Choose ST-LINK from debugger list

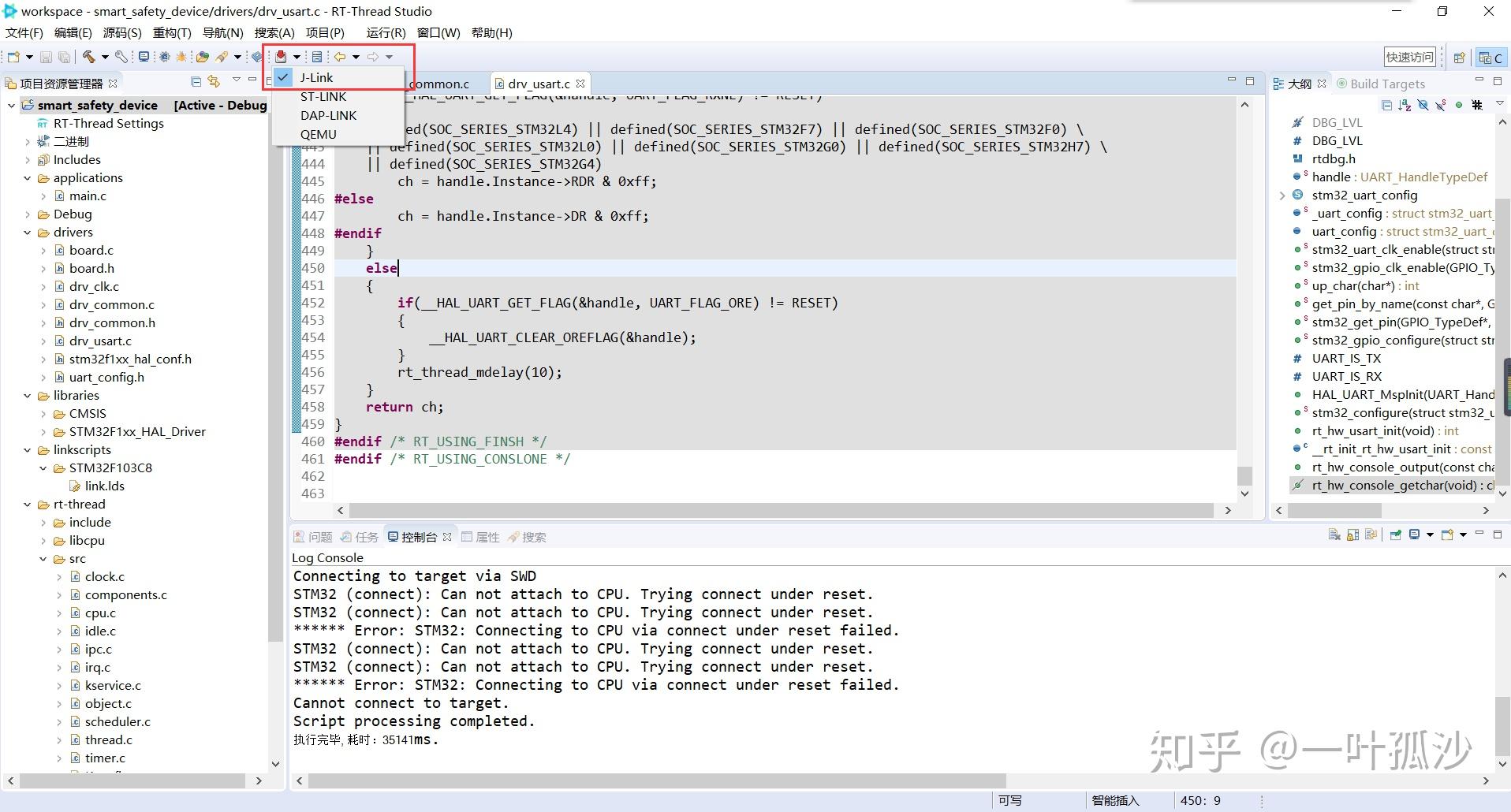tap(339, 96)
